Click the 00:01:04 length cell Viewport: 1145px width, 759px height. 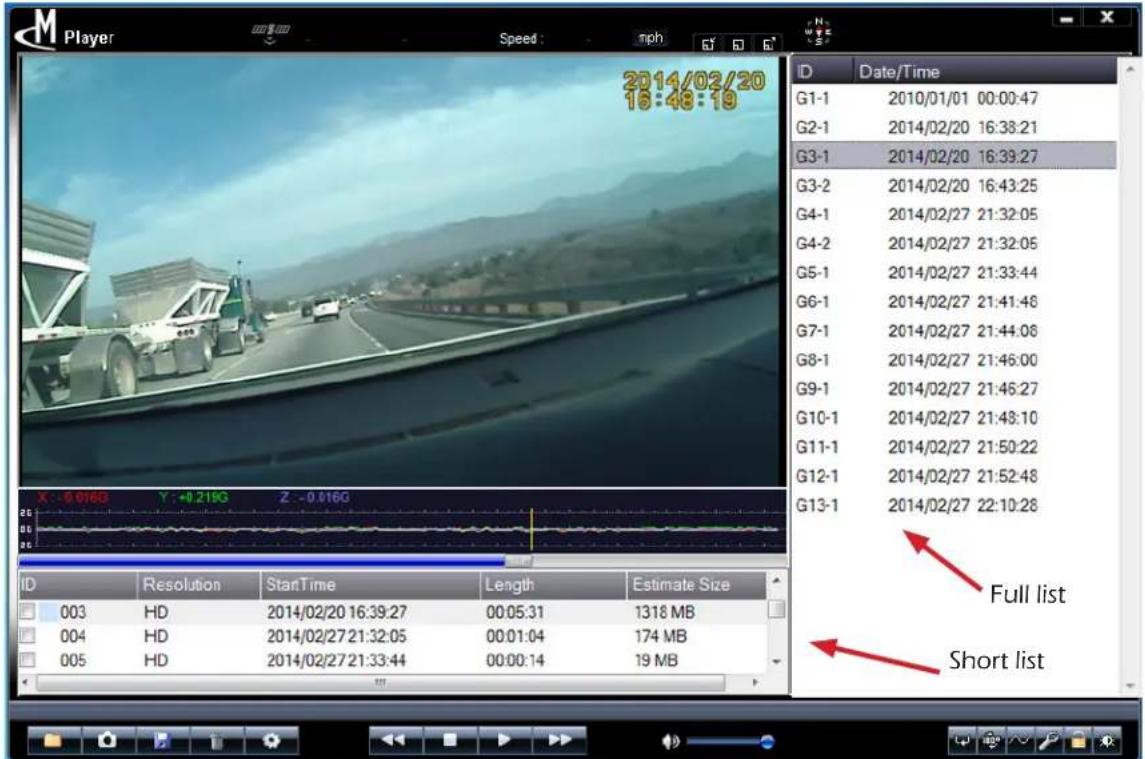point(515,636)
